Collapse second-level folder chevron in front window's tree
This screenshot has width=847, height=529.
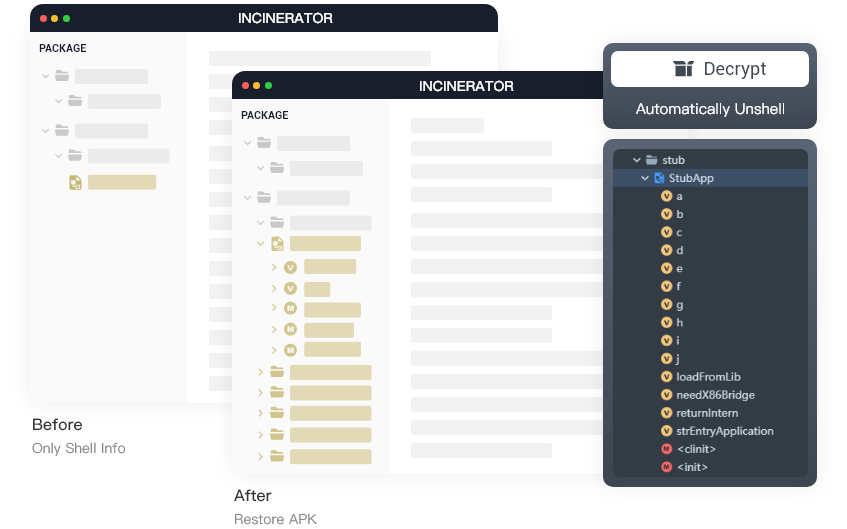point(260,168)
